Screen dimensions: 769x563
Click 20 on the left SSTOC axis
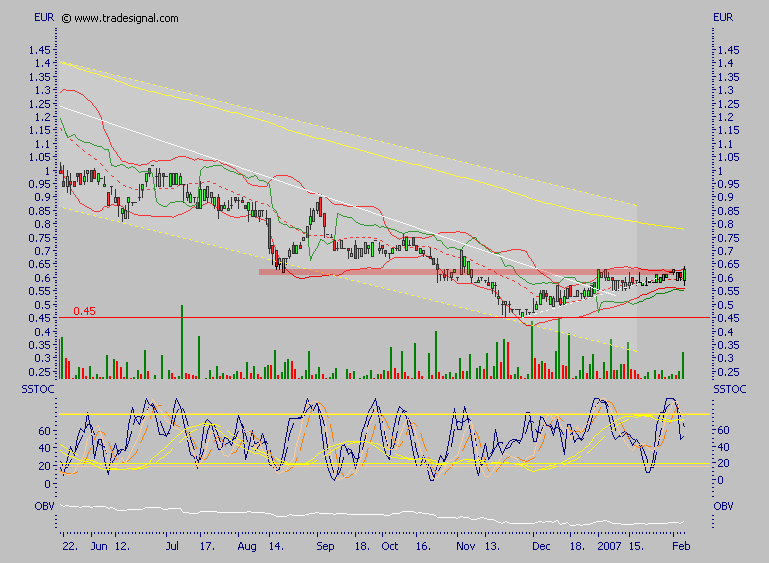(x=45, y=465)
